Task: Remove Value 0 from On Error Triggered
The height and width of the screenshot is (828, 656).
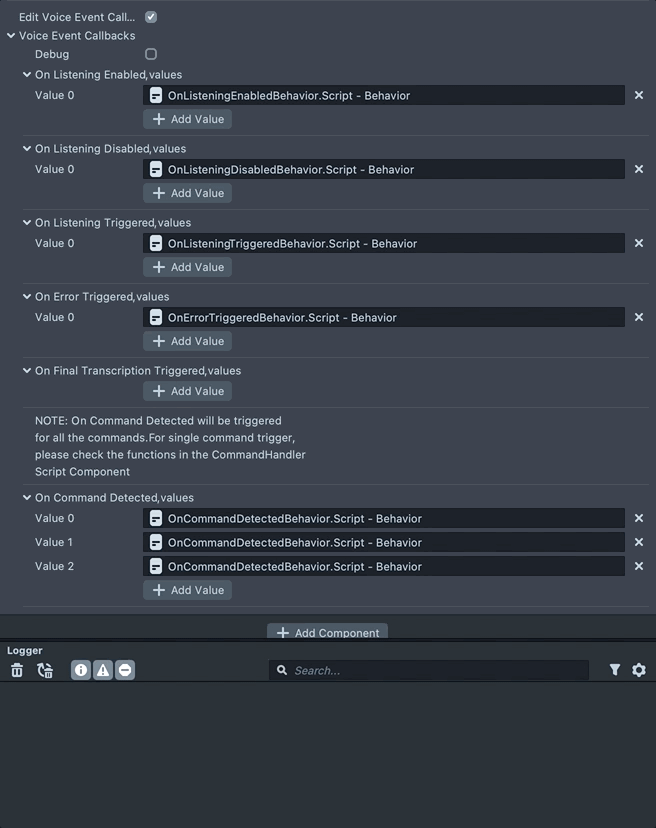Action: pos(639,318)
